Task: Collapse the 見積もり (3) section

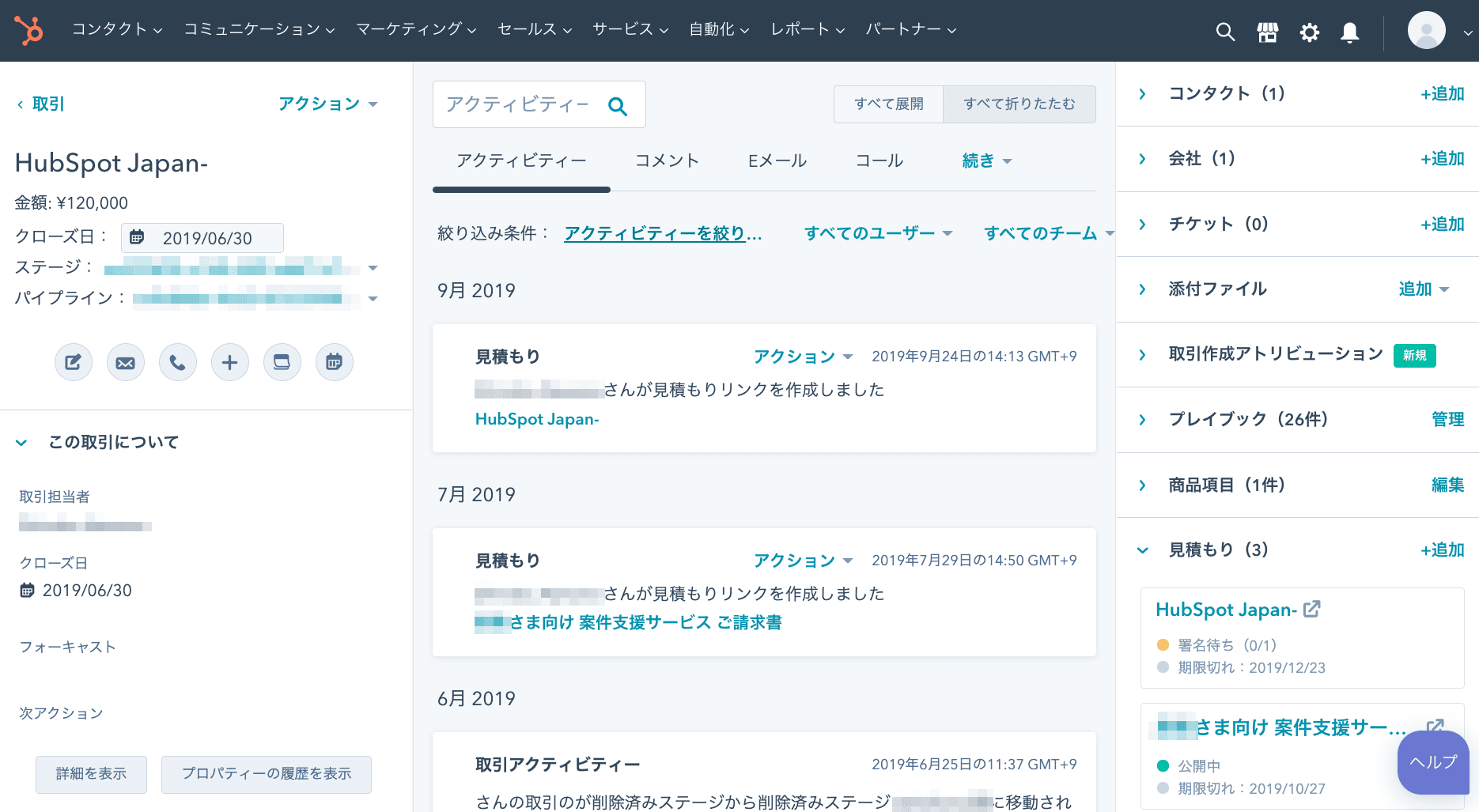Action: (1142, 550)
